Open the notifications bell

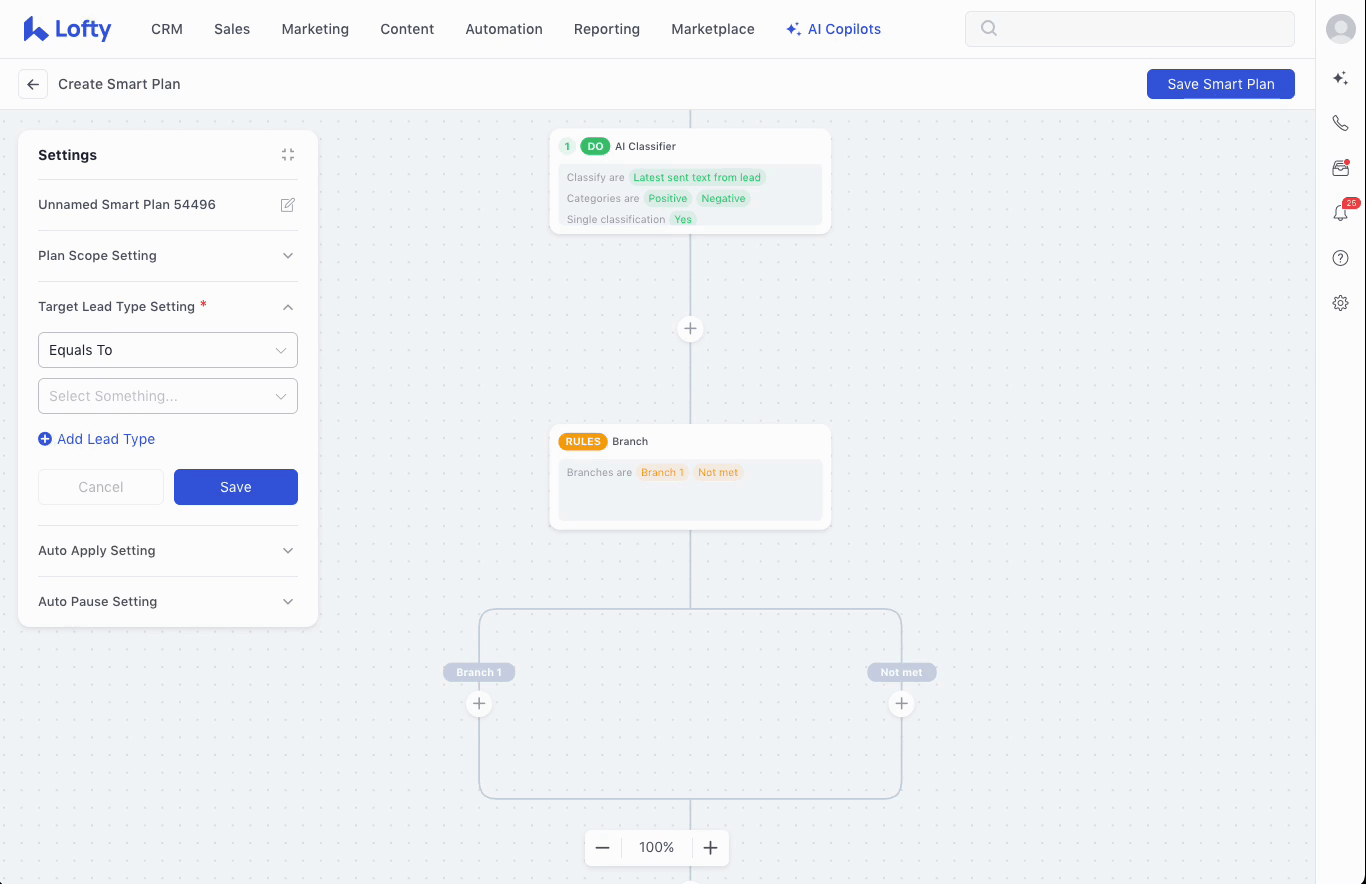[x=1340, y=213]
